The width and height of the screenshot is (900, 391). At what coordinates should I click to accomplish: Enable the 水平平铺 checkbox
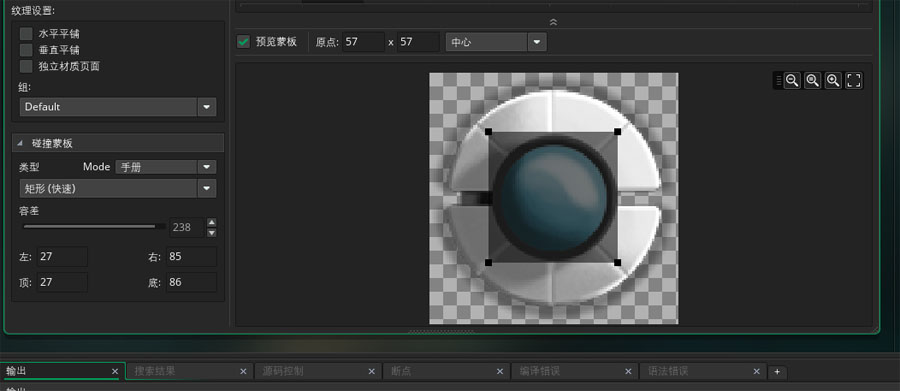tap(26, 34)
